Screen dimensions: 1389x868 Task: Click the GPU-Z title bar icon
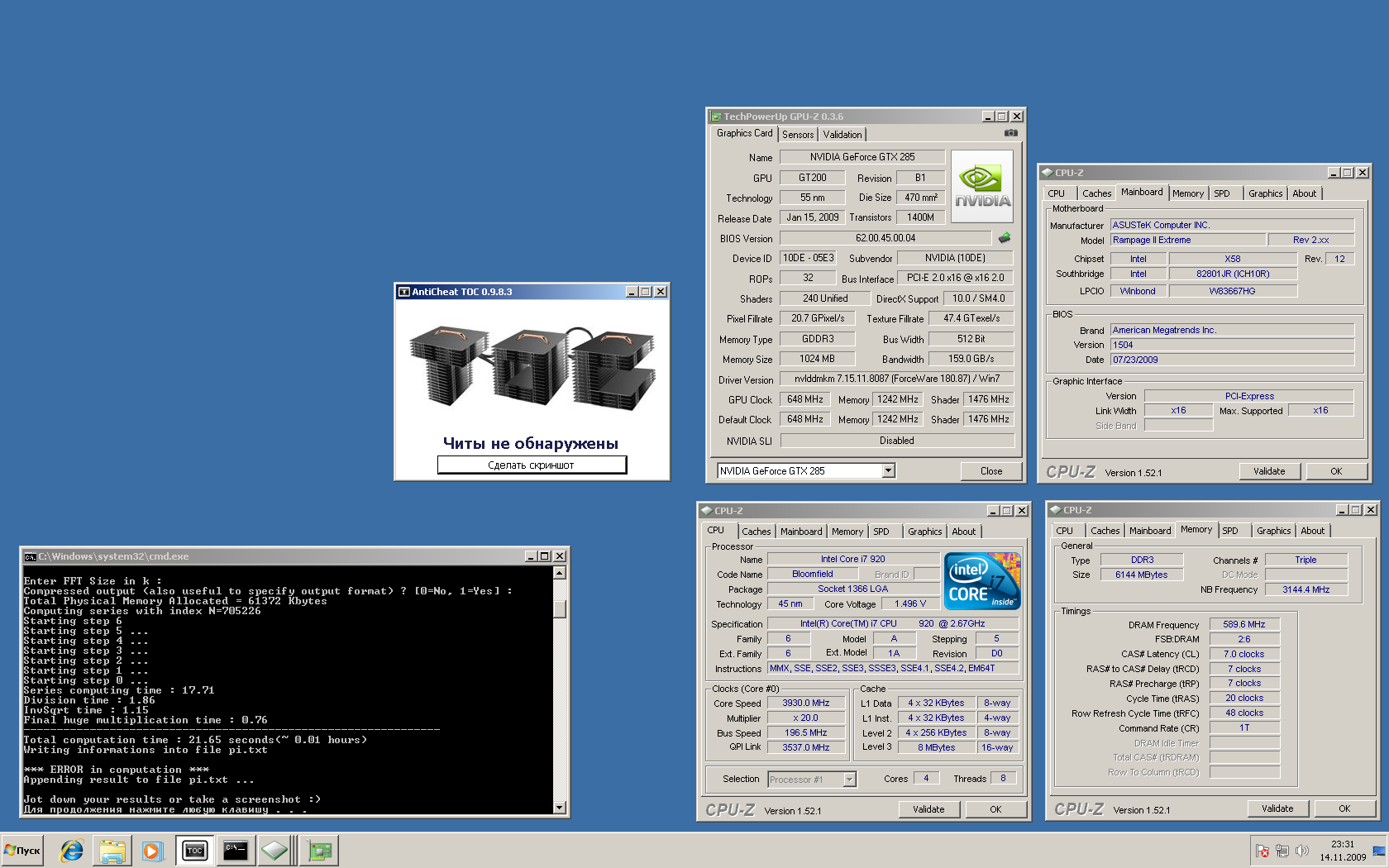click(716, 117)
